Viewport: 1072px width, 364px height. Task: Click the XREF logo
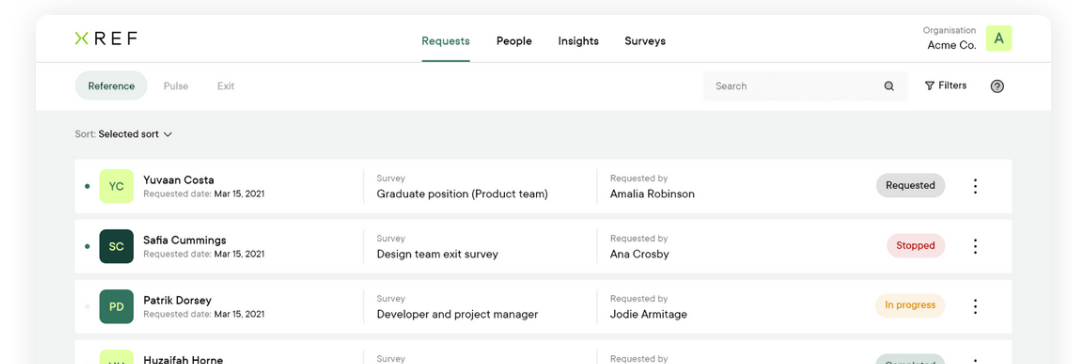tap(106, 39)
